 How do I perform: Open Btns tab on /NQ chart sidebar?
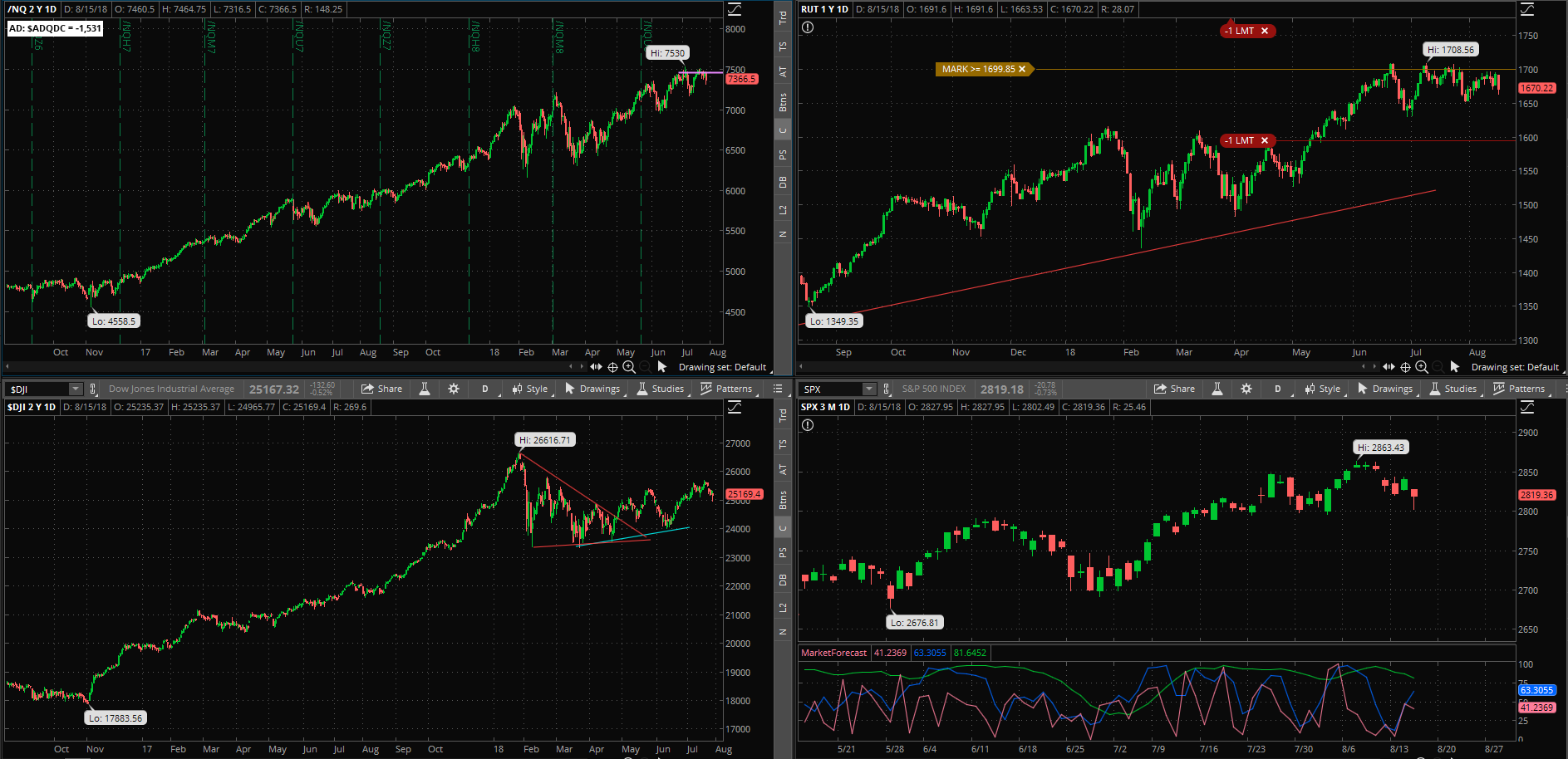783,102
